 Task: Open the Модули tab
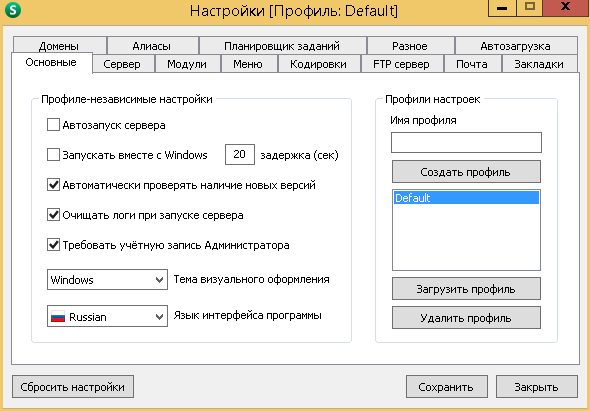click(x=187, y=64)
